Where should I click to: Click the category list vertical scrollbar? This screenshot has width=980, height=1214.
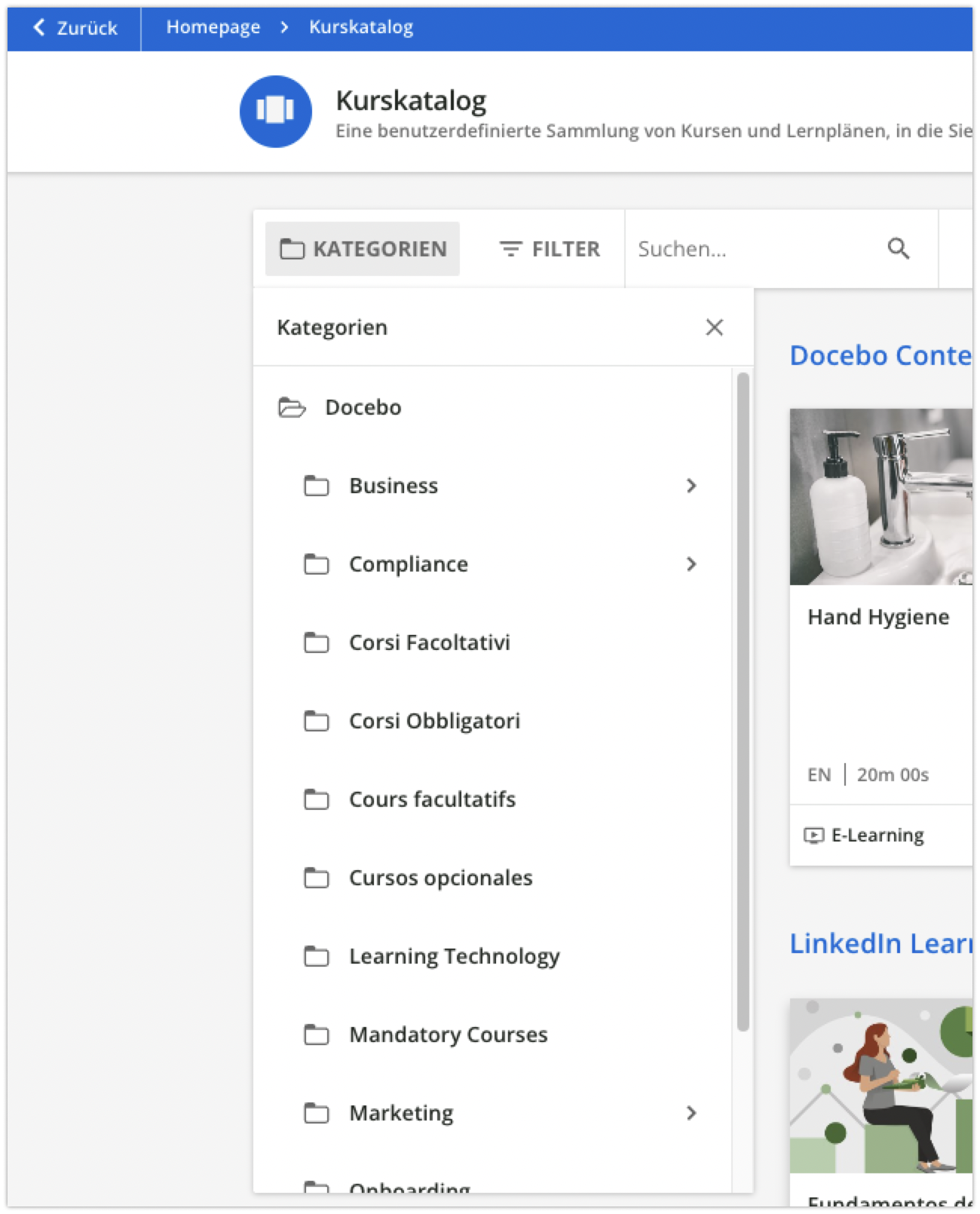tap(743, 701)
